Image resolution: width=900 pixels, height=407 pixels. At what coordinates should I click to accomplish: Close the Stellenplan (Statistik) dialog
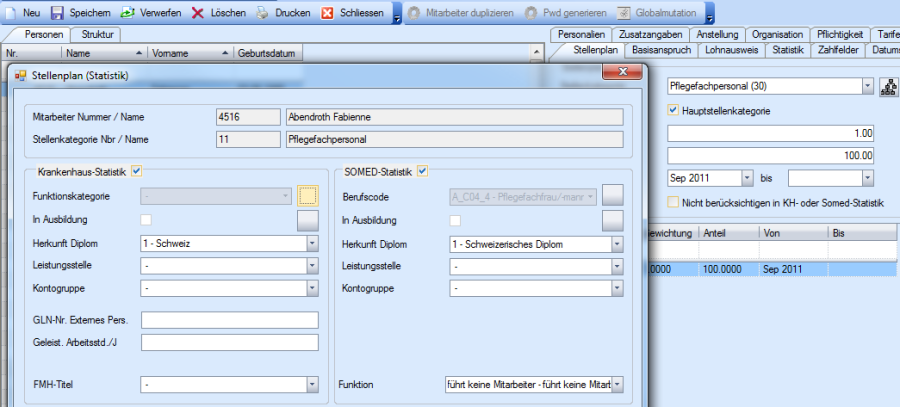click(621, 72)
